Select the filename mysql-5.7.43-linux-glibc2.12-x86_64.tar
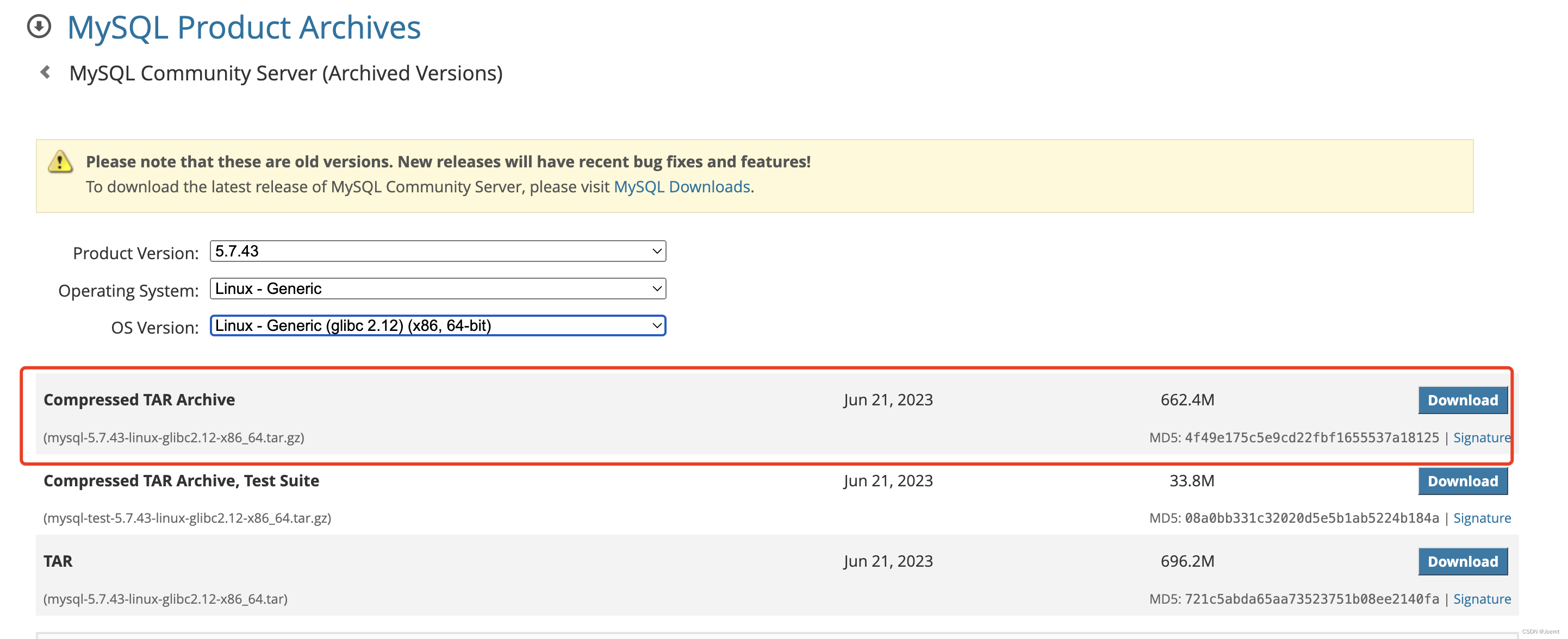Screen dimensions: 1568x639 [165, 598]
